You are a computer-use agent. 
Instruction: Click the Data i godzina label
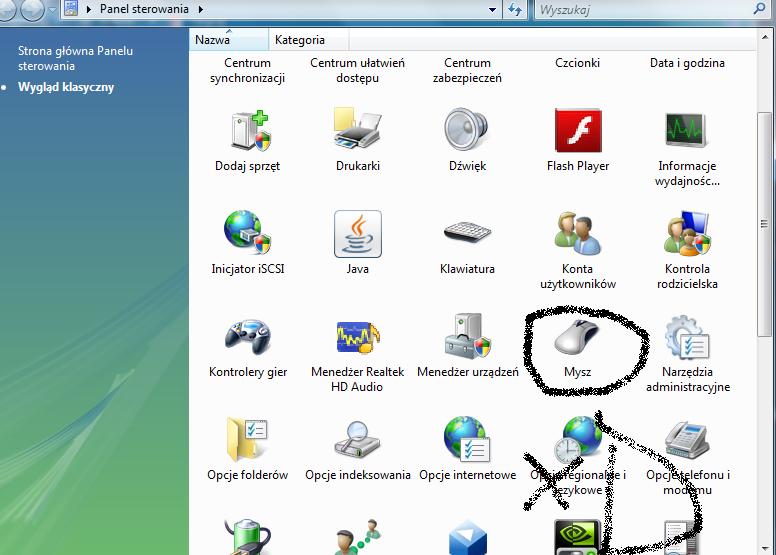687,63
